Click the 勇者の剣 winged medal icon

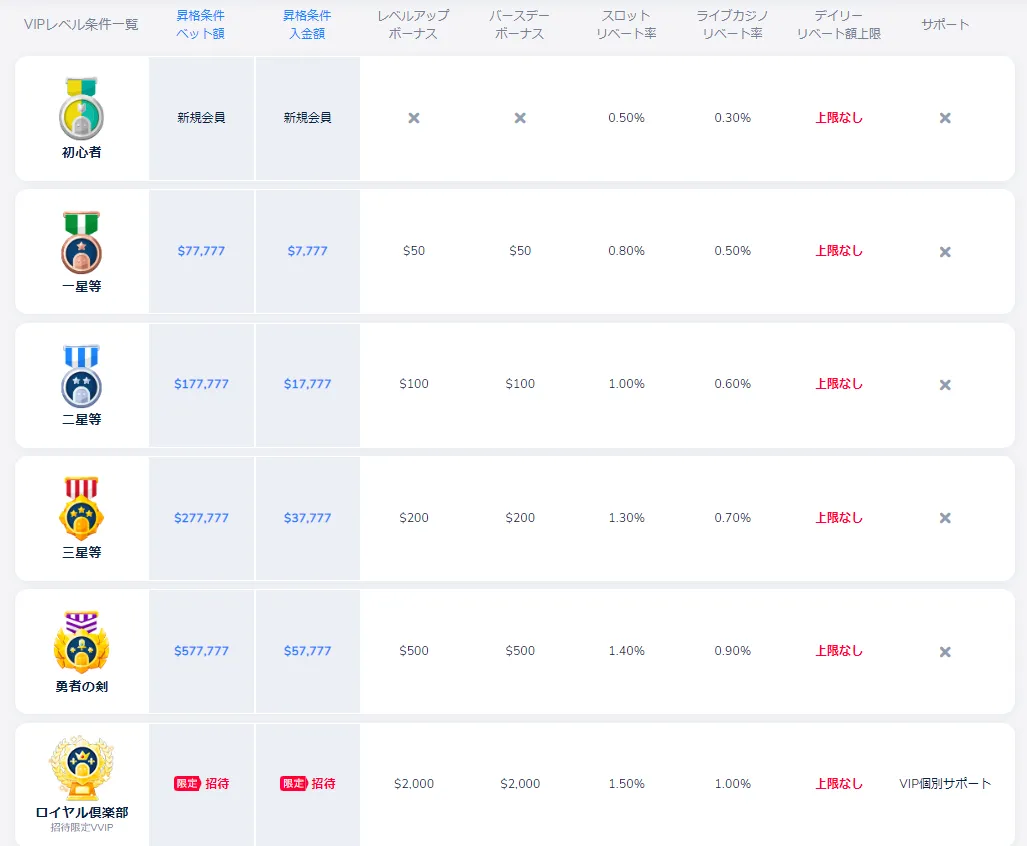(82, 642)
